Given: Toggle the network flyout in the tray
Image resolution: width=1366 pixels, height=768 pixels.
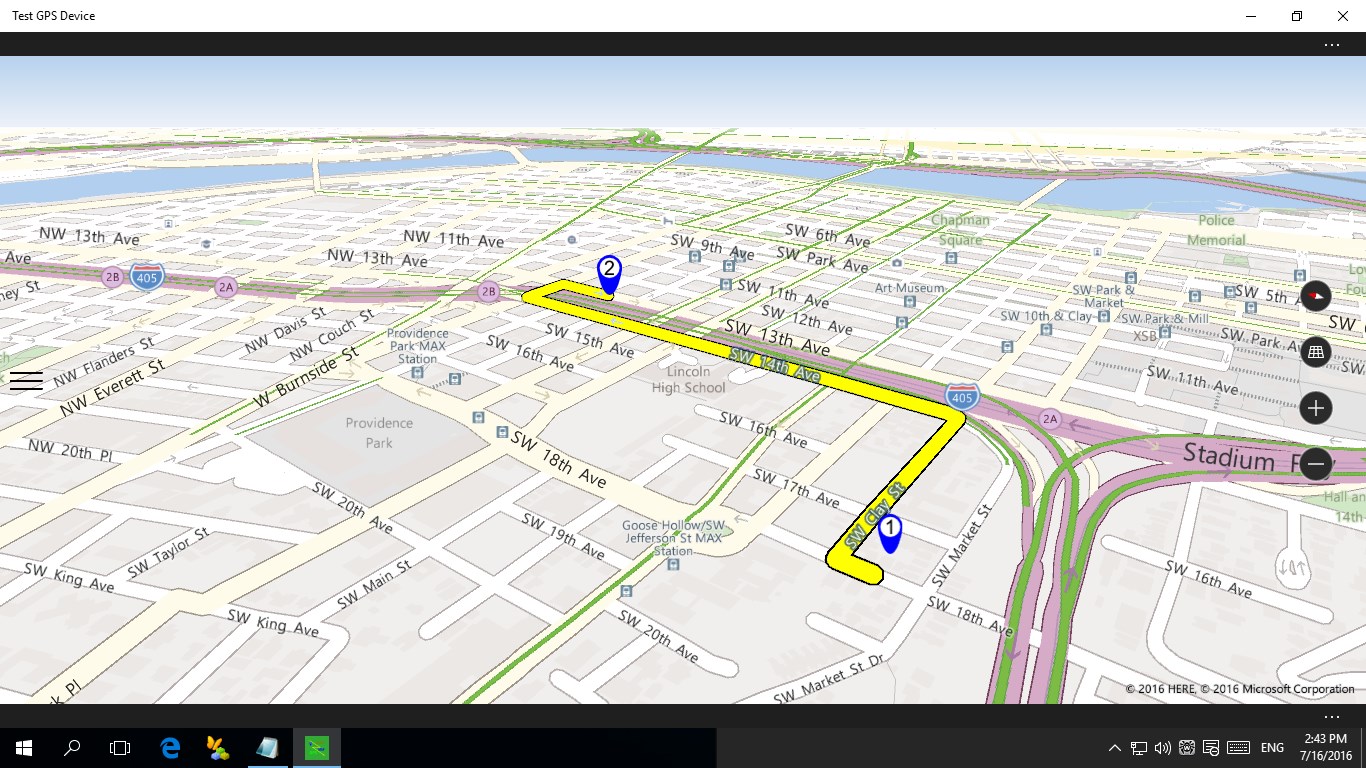Looking at the screenshot, I should click(x=1138, y=747).
